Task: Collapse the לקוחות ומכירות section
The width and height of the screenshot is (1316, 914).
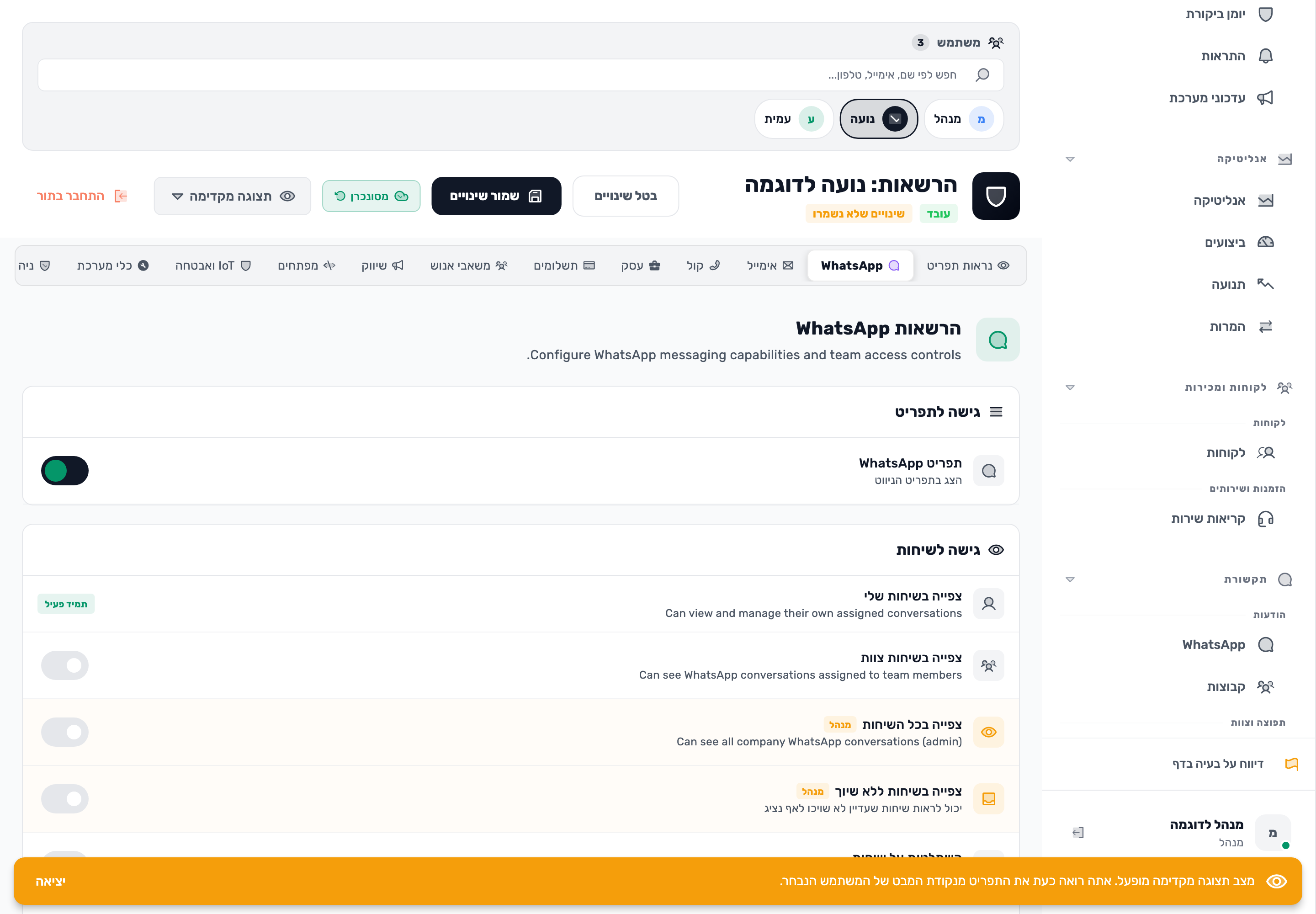Action: coord(1070,388)
